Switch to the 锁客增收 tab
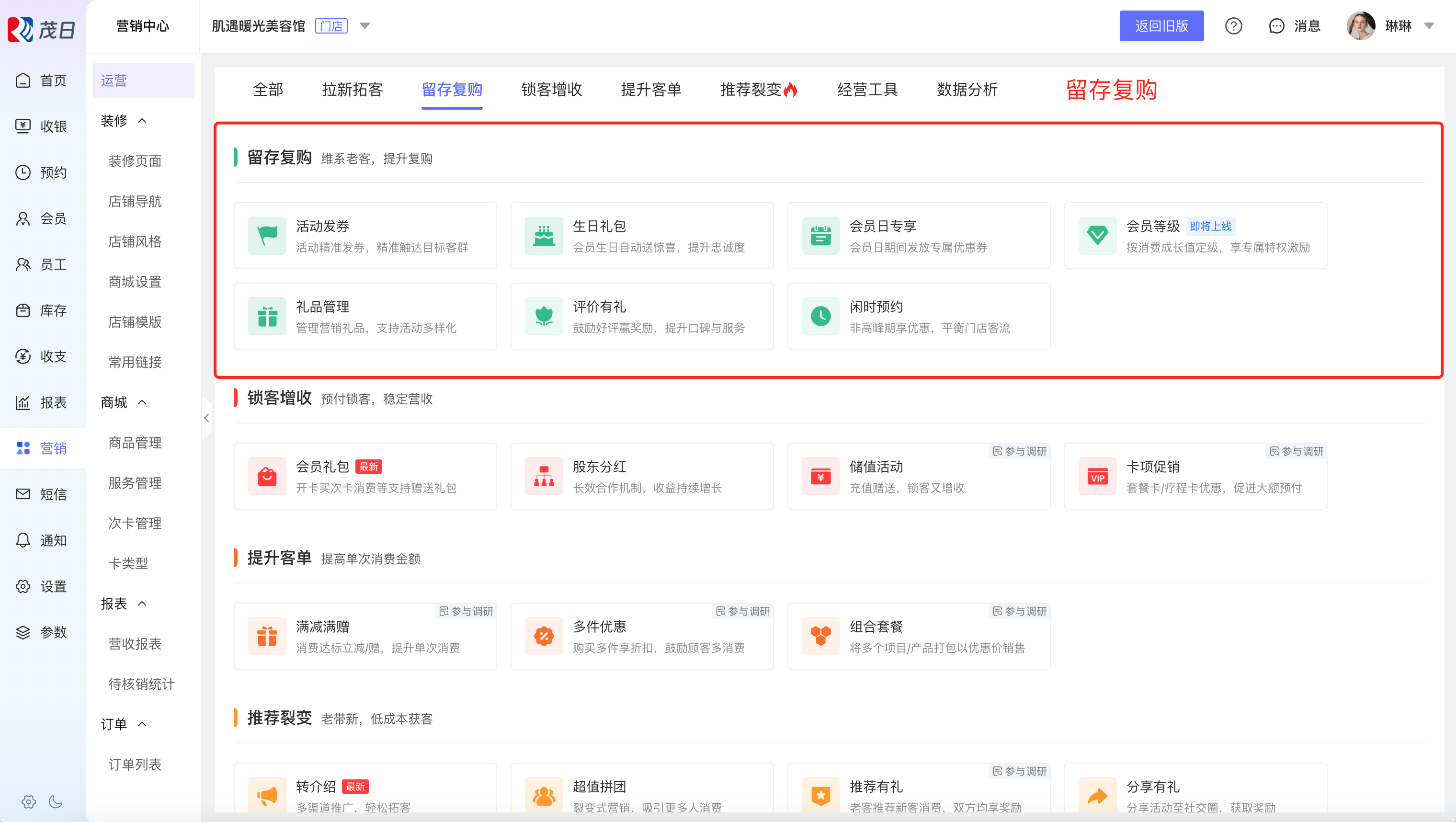This screenshot has width=1456, height=822. 551,89
